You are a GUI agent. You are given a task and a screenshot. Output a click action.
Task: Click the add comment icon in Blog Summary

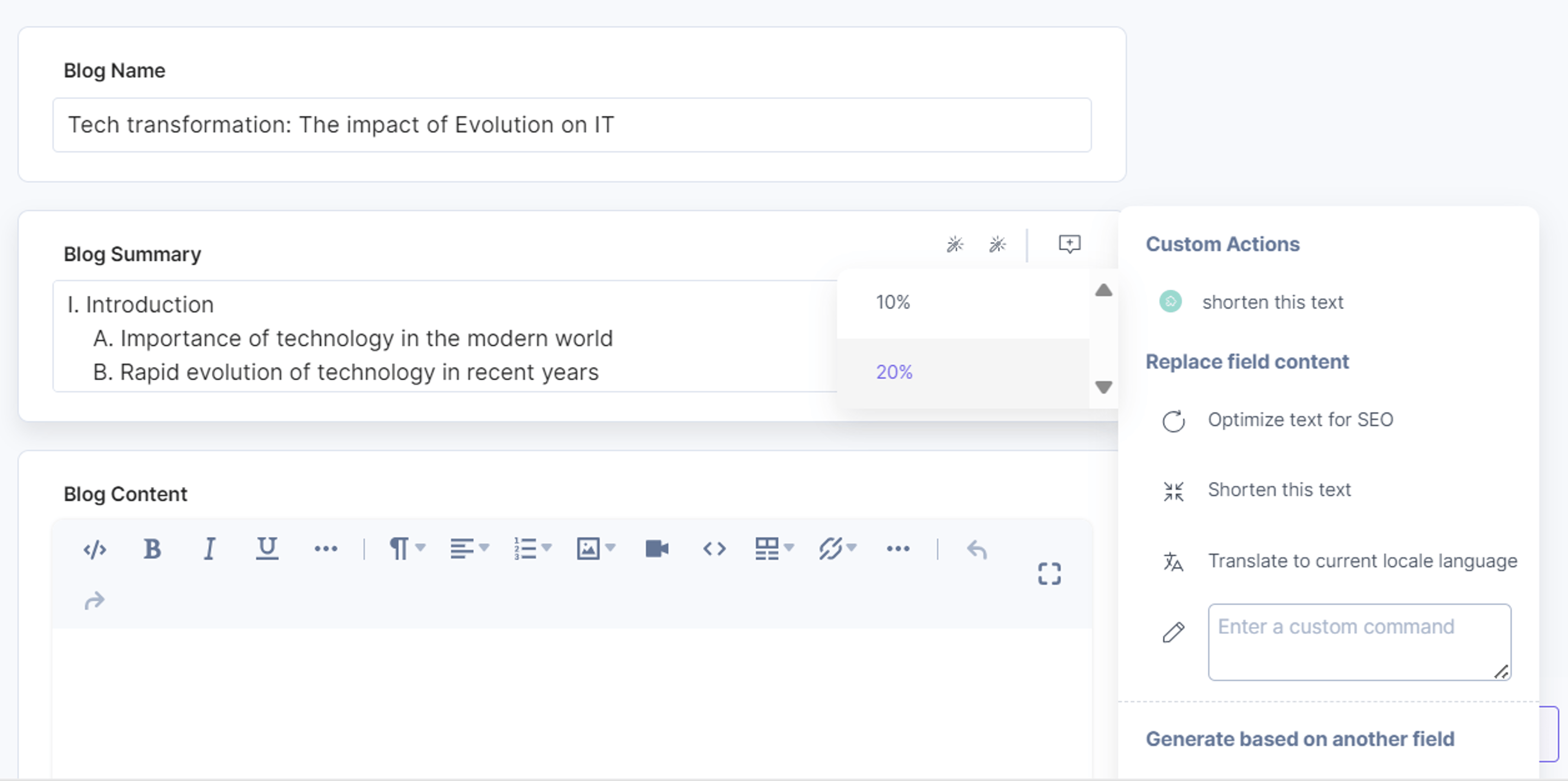1069,245
